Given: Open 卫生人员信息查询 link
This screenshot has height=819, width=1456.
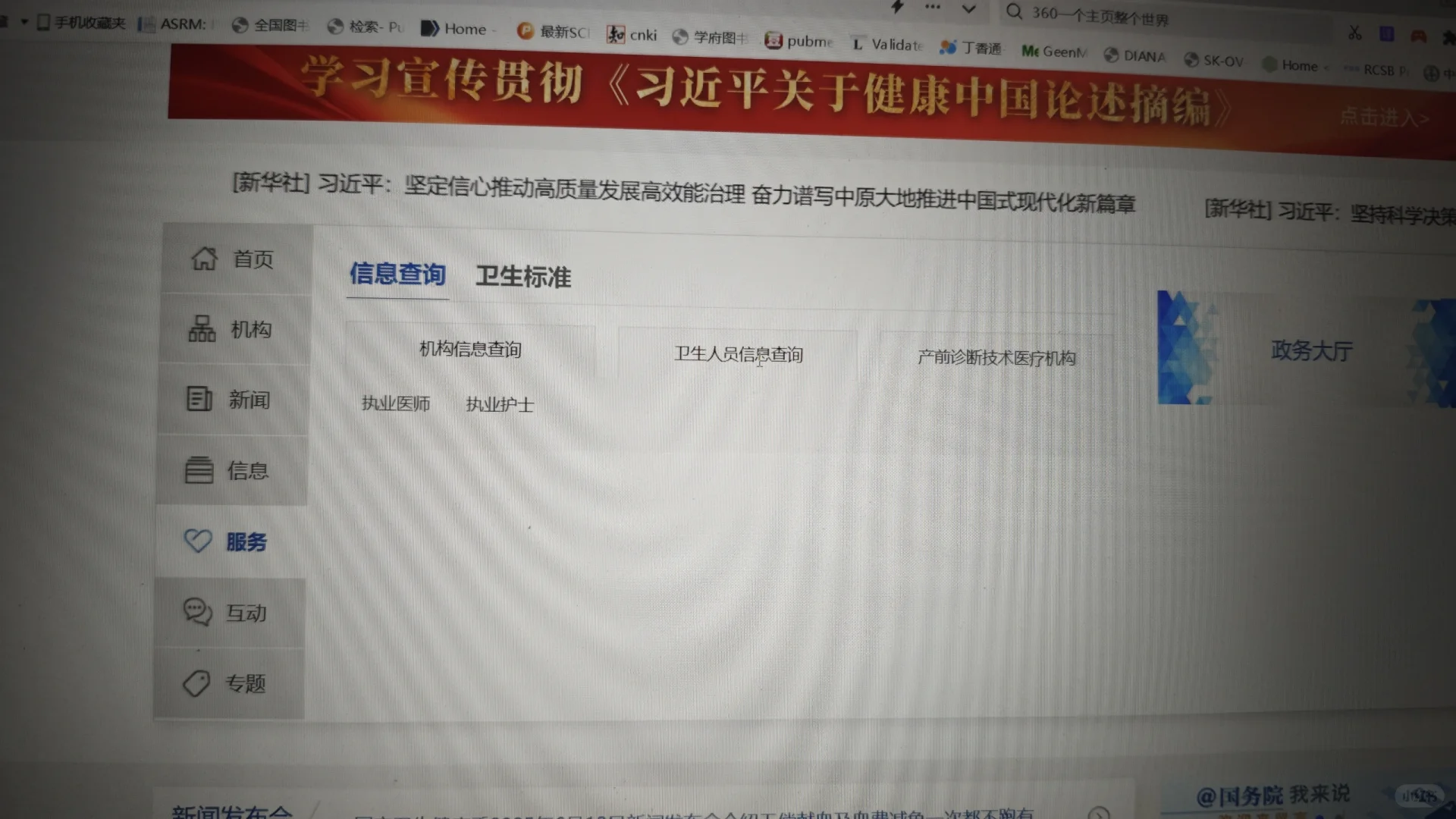Looking at the screenshot, I should (x=739, y=354).
